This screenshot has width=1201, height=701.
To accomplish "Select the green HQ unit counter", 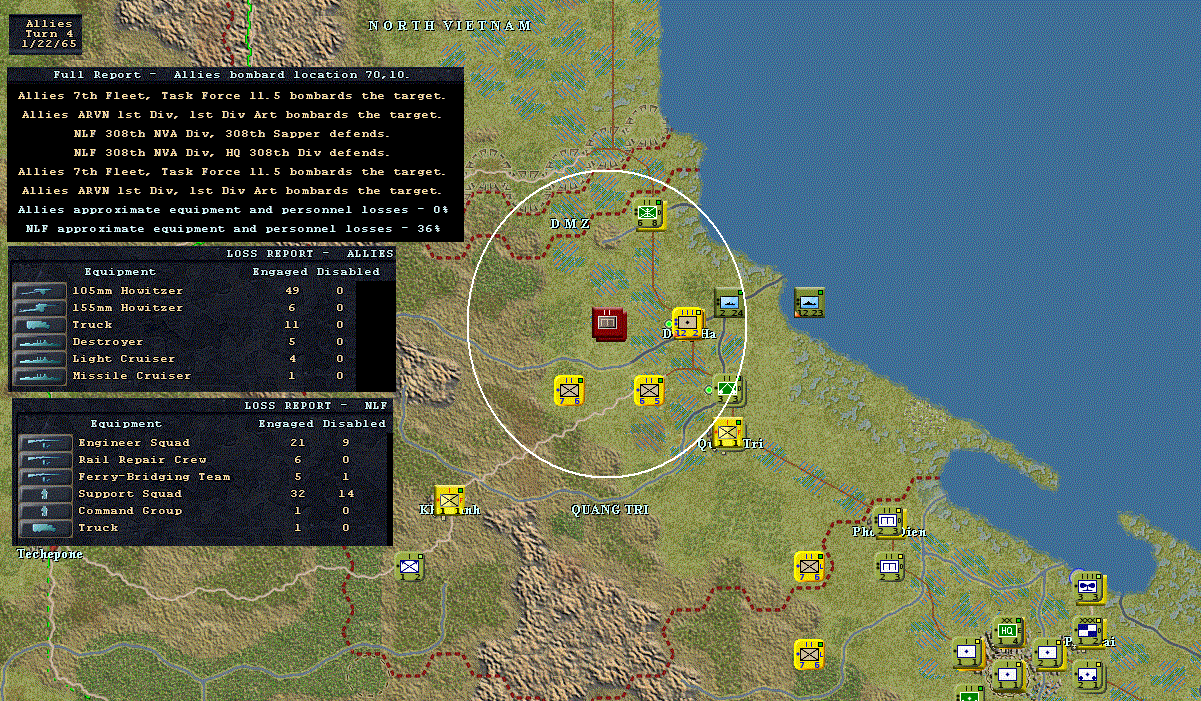I will point(1008,632).
